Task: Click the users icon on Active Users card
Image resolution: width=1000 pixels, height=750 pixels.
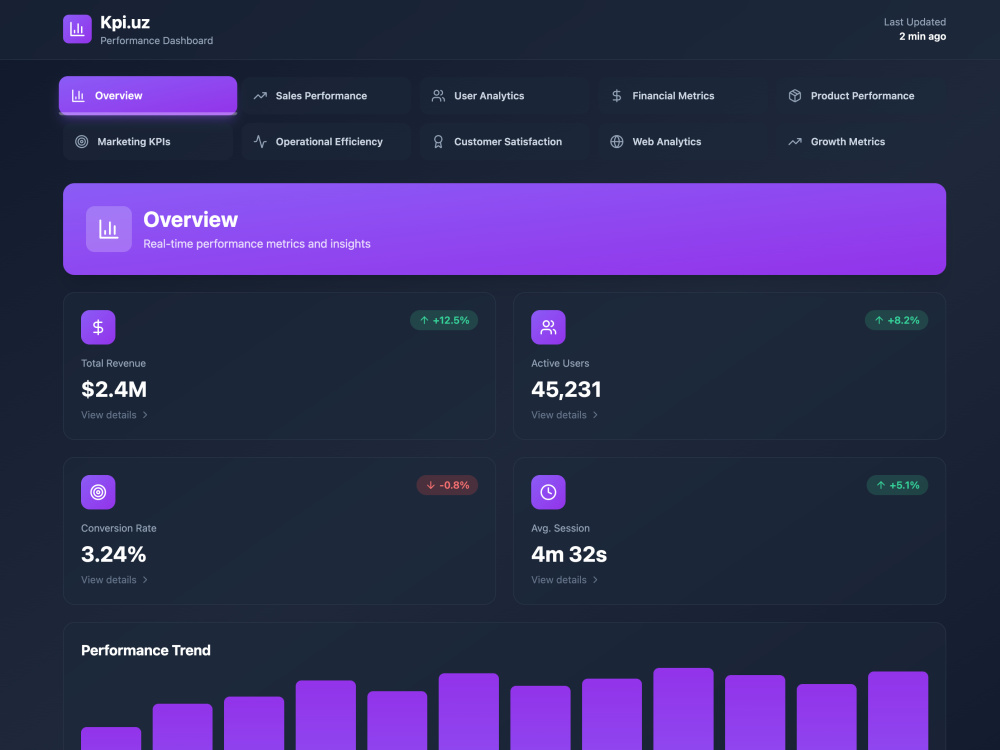Action: tap(548, 327)
